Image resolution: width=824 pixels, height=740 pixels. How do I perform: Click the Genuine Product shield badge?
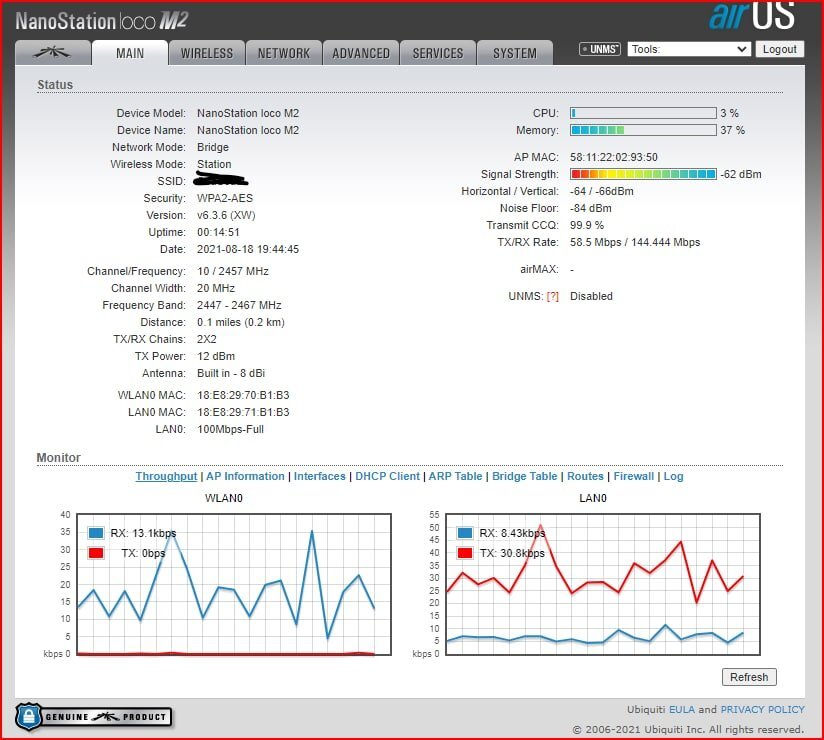[x=94, y=716]
